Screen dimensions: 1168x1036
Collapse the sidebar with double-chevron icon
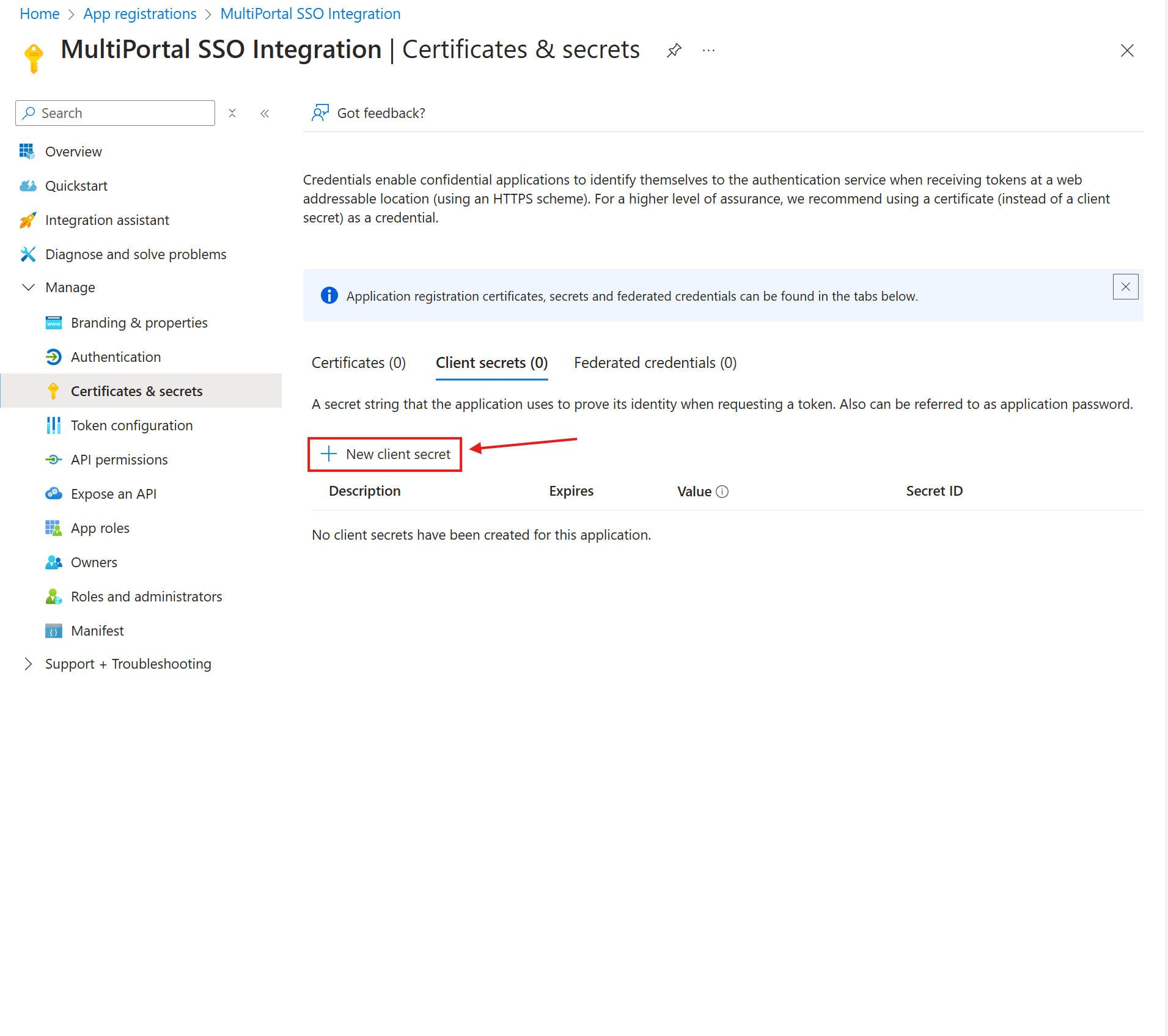[x=265, y=113]
